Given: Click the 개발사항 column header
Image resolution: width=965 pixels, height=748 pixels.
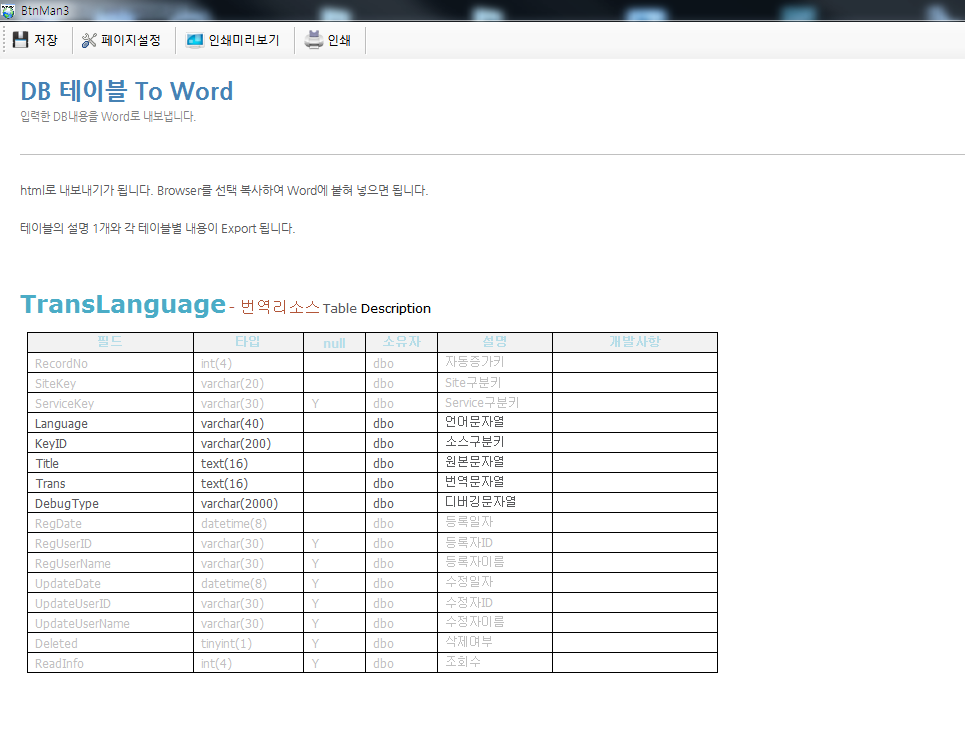Looking at the screenshot, I should coord(635,342).
